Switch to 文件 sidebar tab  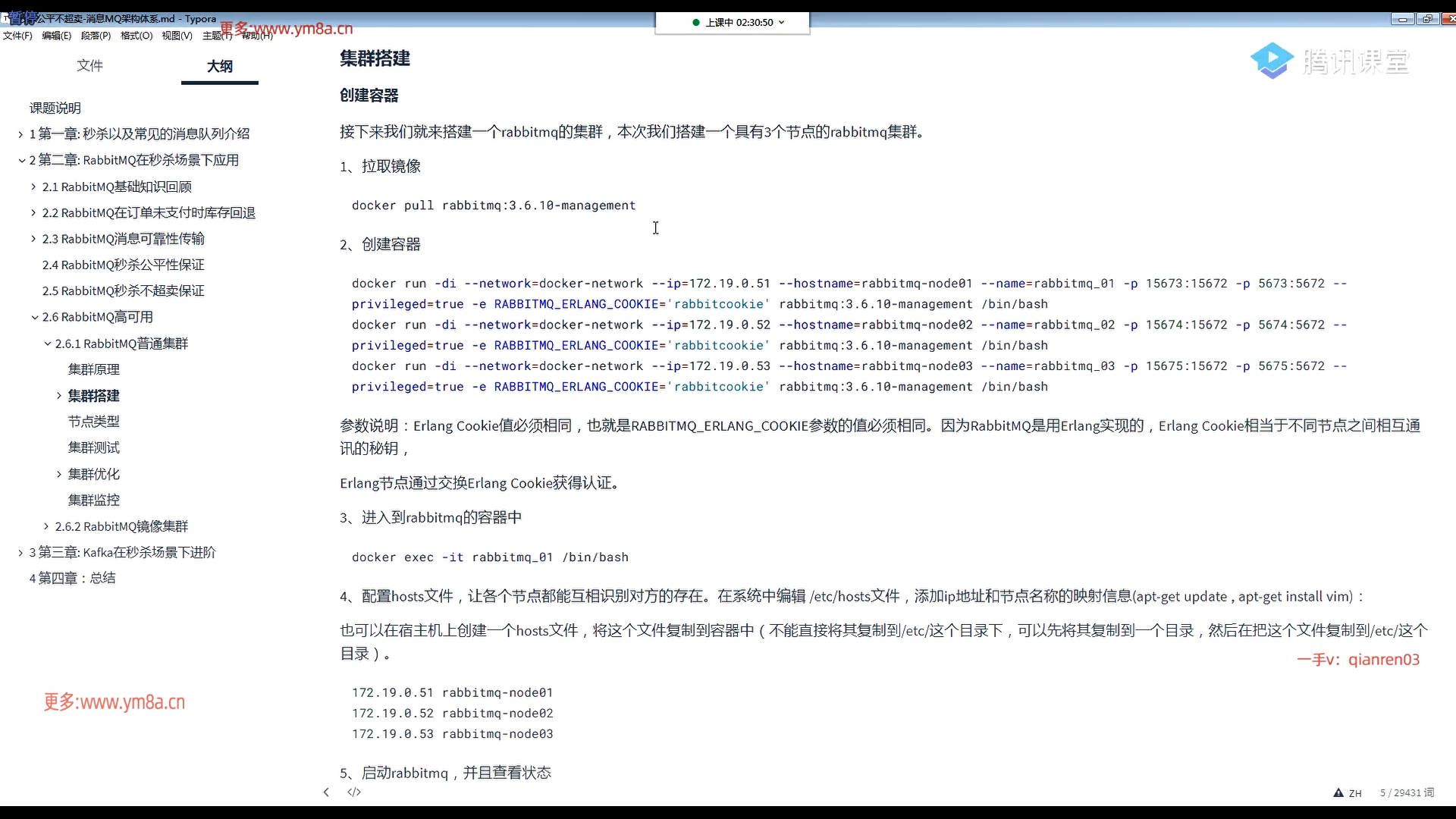pyautogui.click(x=89, y=66)
